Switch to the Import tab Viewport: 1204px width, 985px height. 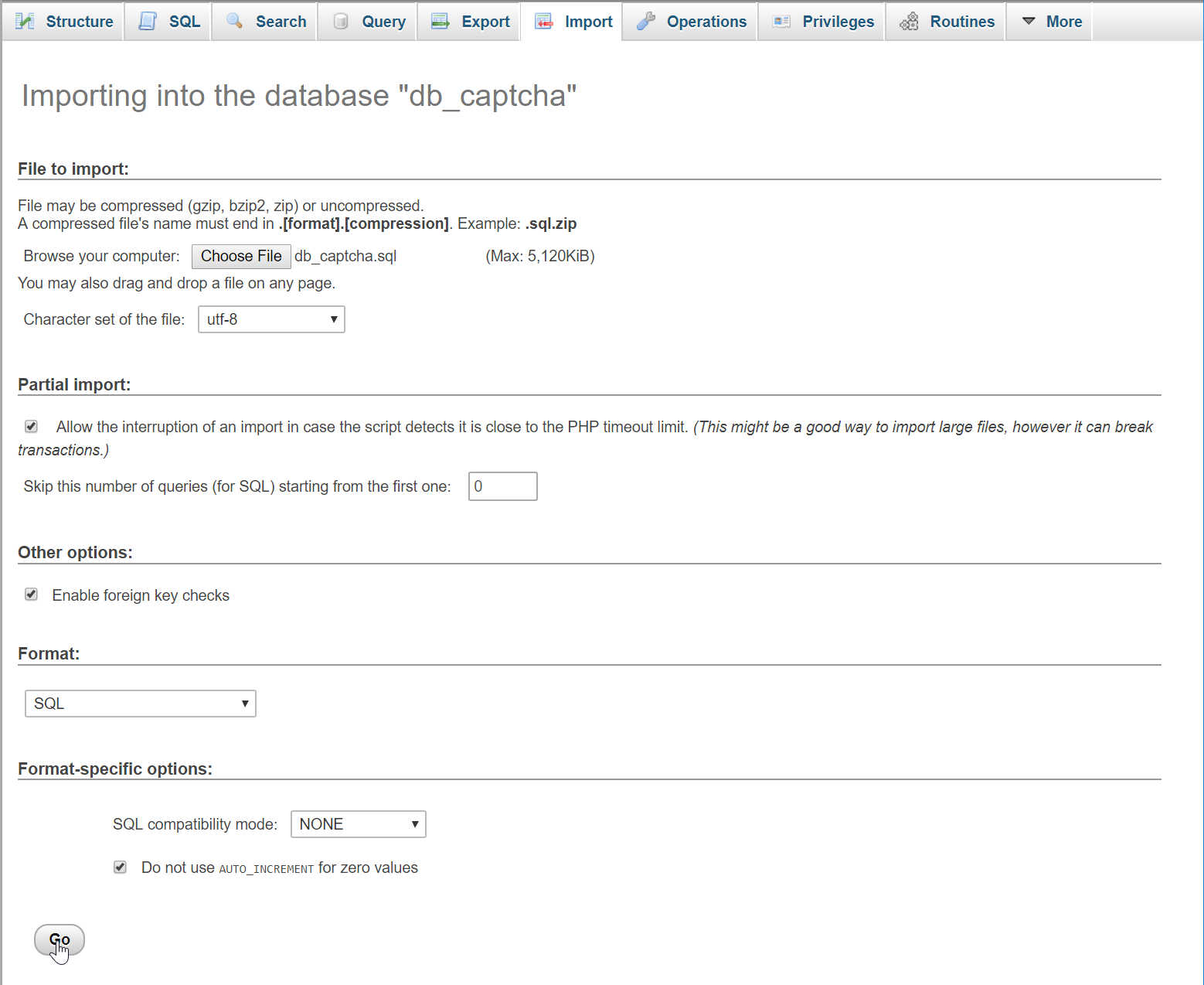click(x=574, y=22)
